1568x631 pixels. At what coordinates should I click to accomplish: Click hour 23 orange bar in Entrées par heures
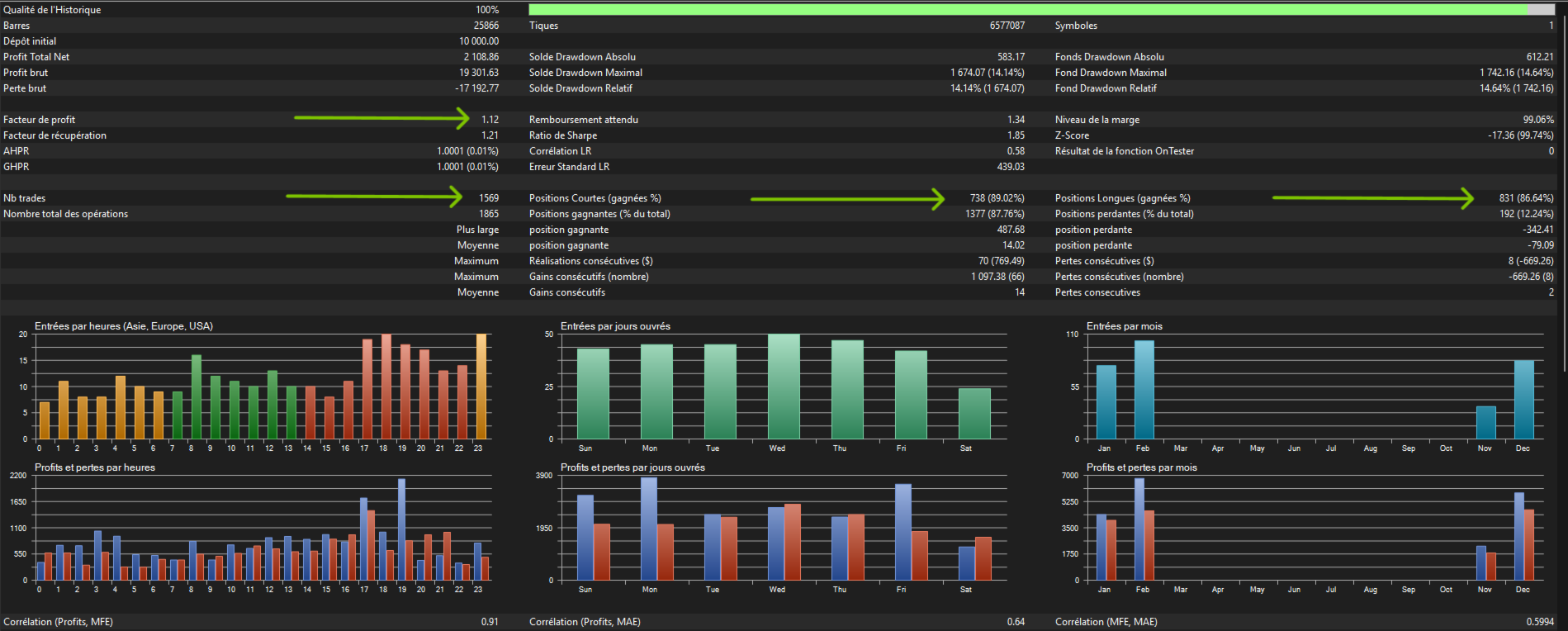[481, 387]
